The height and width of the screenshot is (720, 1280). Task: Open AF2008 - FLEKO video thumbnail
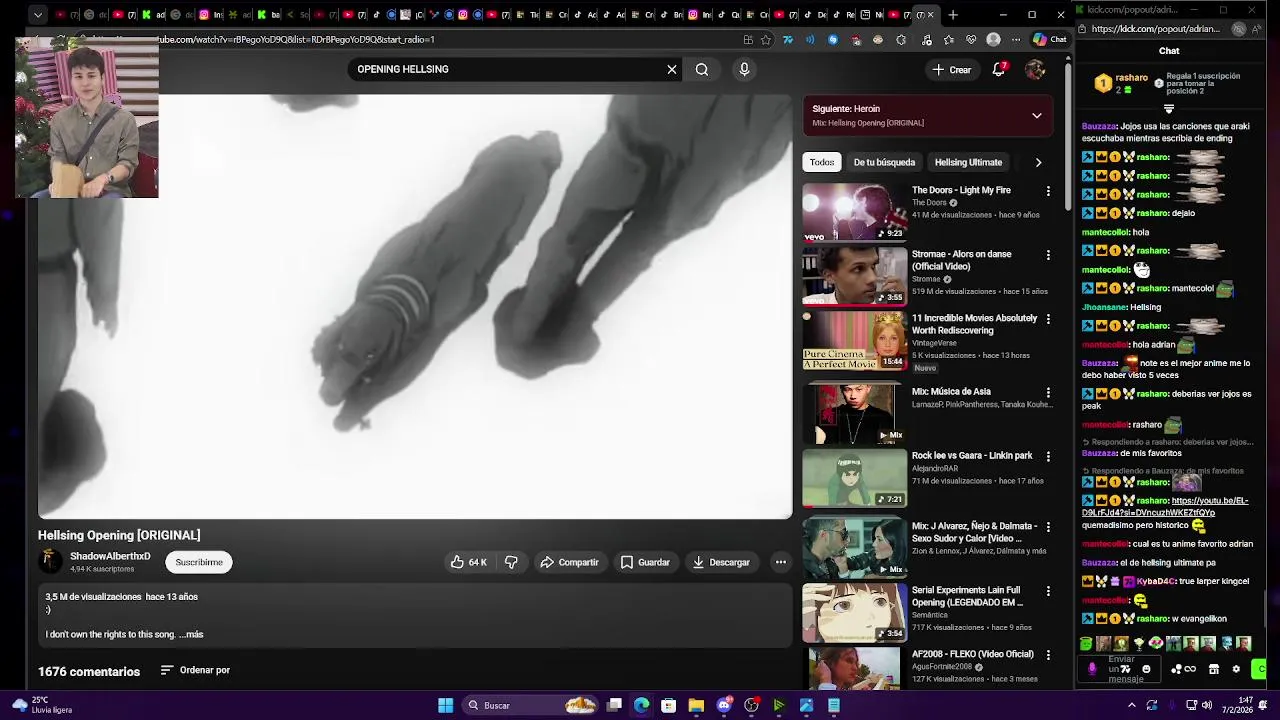point(854,668)
